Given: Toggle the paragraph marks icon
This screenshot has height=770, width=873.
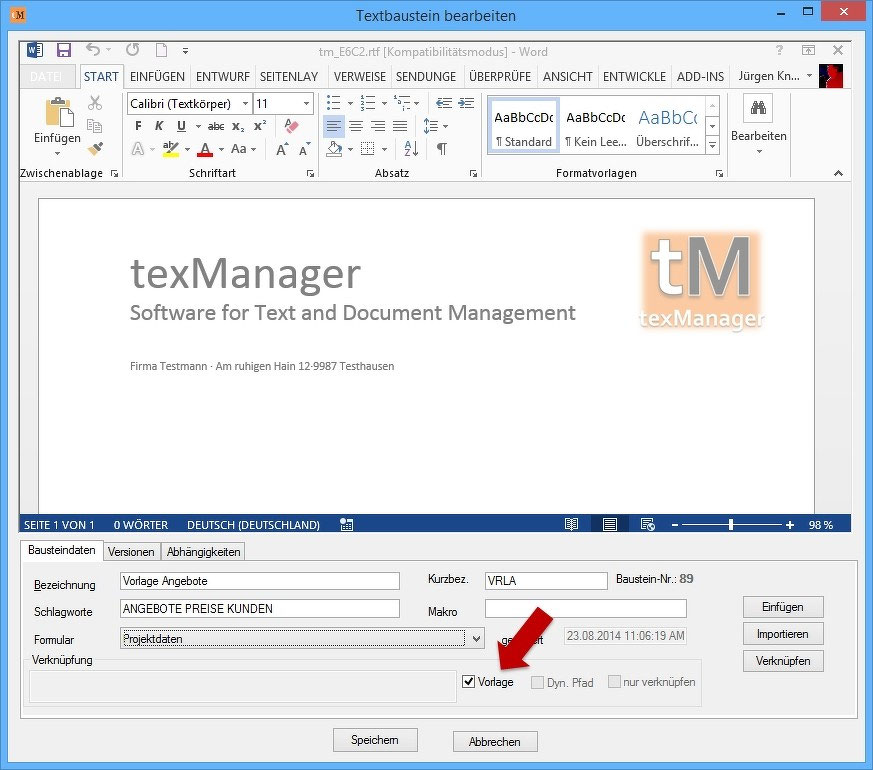Looking at the screenshot, I should click(443, 148).
